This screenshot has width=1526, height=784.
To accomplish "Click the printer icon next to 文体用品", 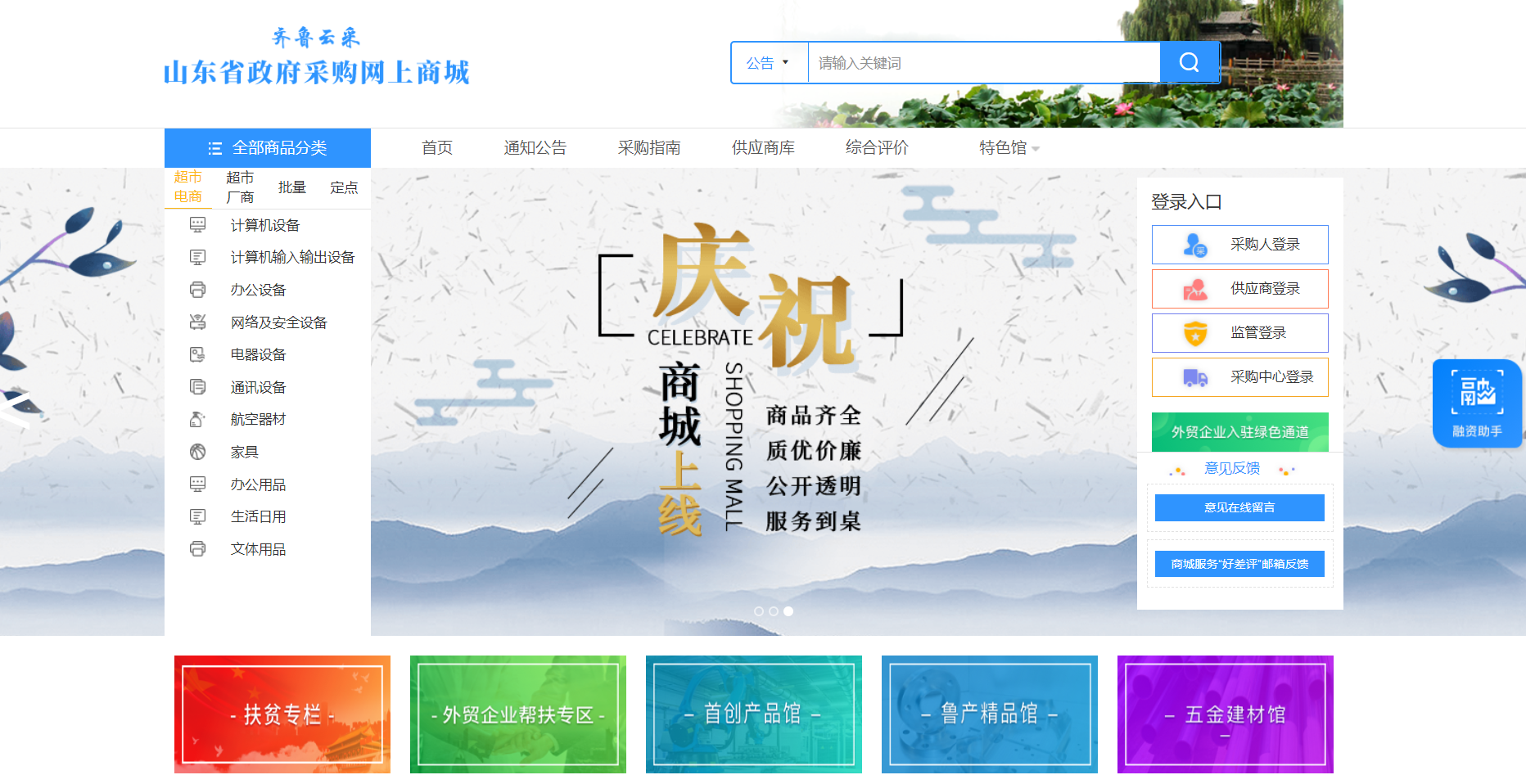I will point(197,549).
